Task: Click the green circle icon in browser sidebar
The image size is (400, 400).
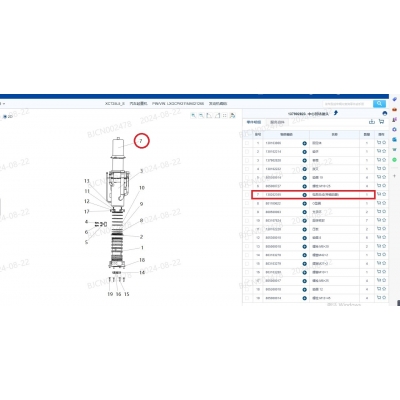Action: (395, 160)
